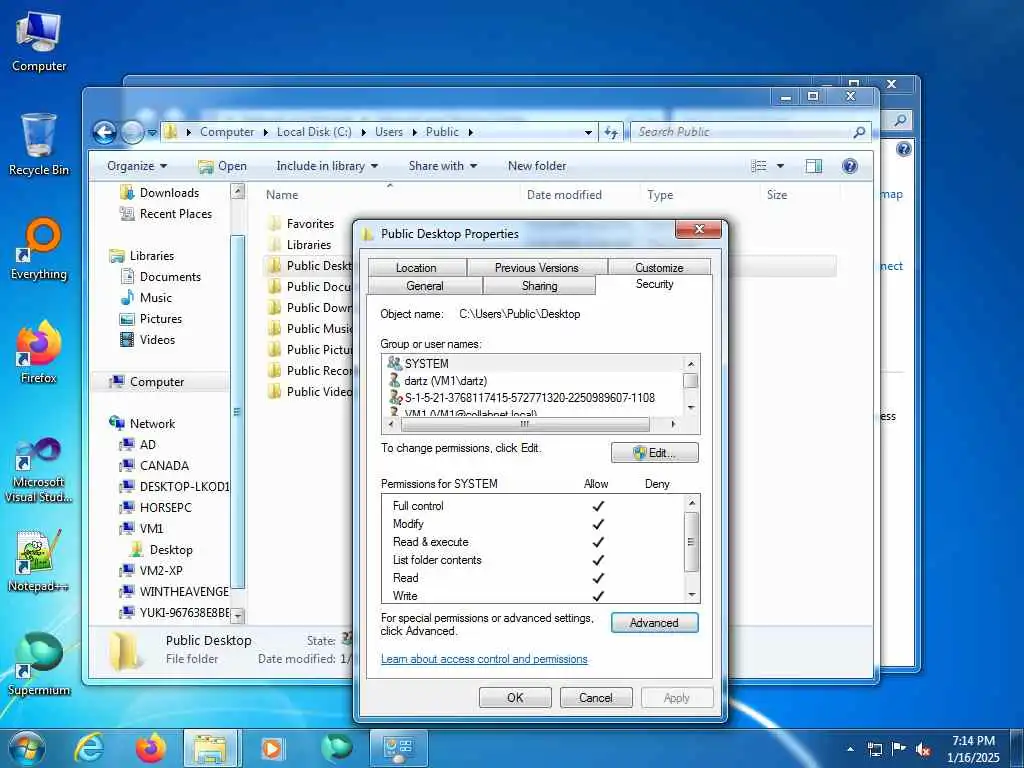Open the Recycle Bin desktop icon
This screenshot has height=768, width=1024.
pos(39,145)
